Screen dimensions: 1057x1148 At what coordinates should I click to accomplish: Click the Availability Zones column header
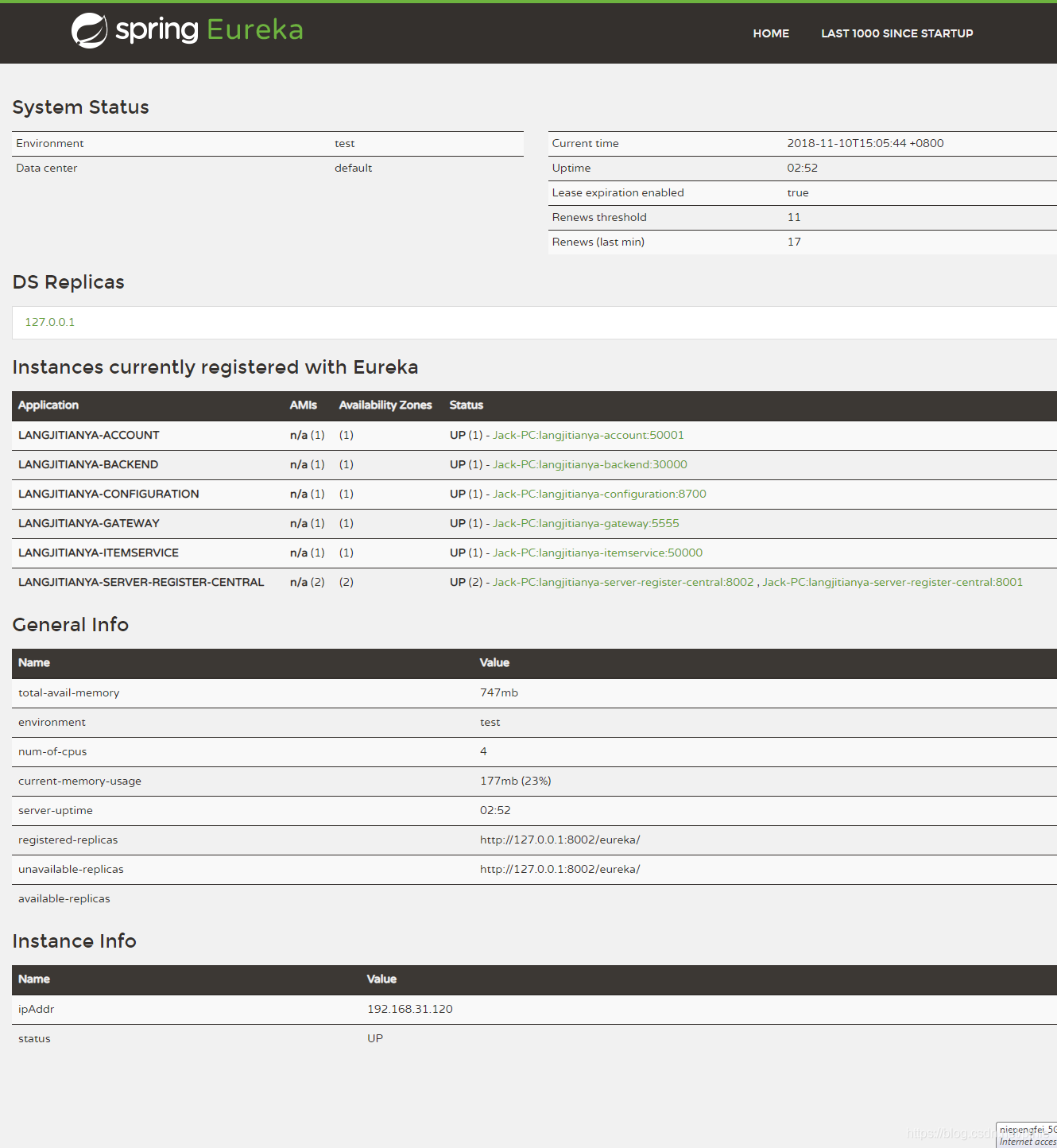coord(385,405)
